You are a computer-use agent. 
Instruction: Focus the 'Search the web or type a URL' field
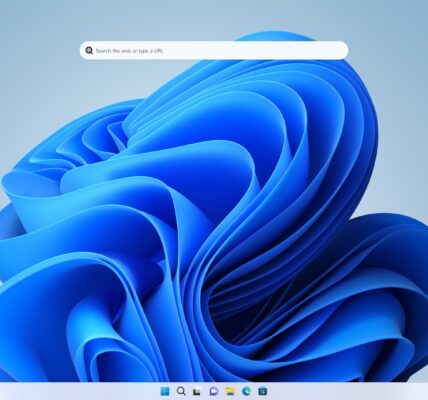[214, 50]
